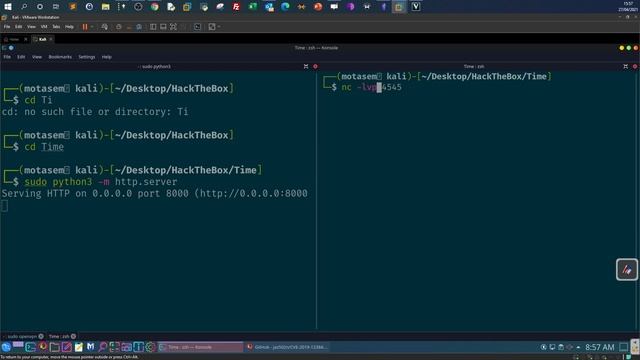Open Microsoft Edge from the Windows taskbar
The image size is (640, 360).
[285, 7]
